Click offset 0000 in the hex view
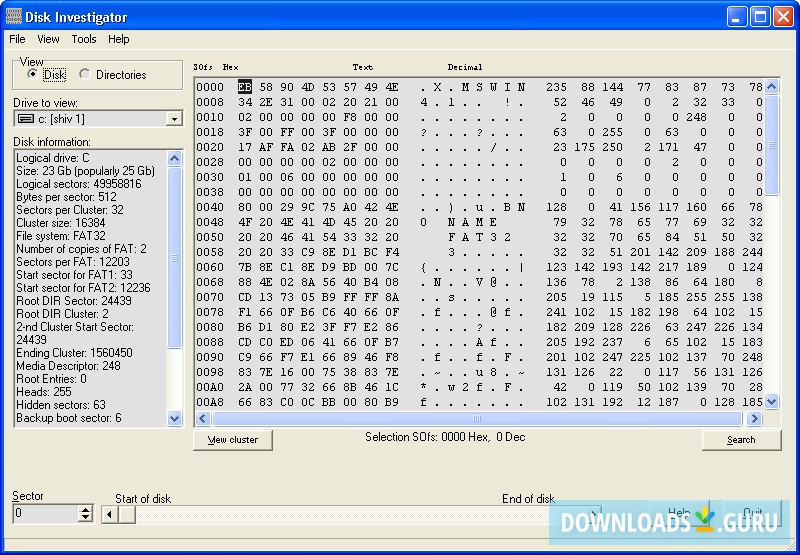 click(210, 87)
